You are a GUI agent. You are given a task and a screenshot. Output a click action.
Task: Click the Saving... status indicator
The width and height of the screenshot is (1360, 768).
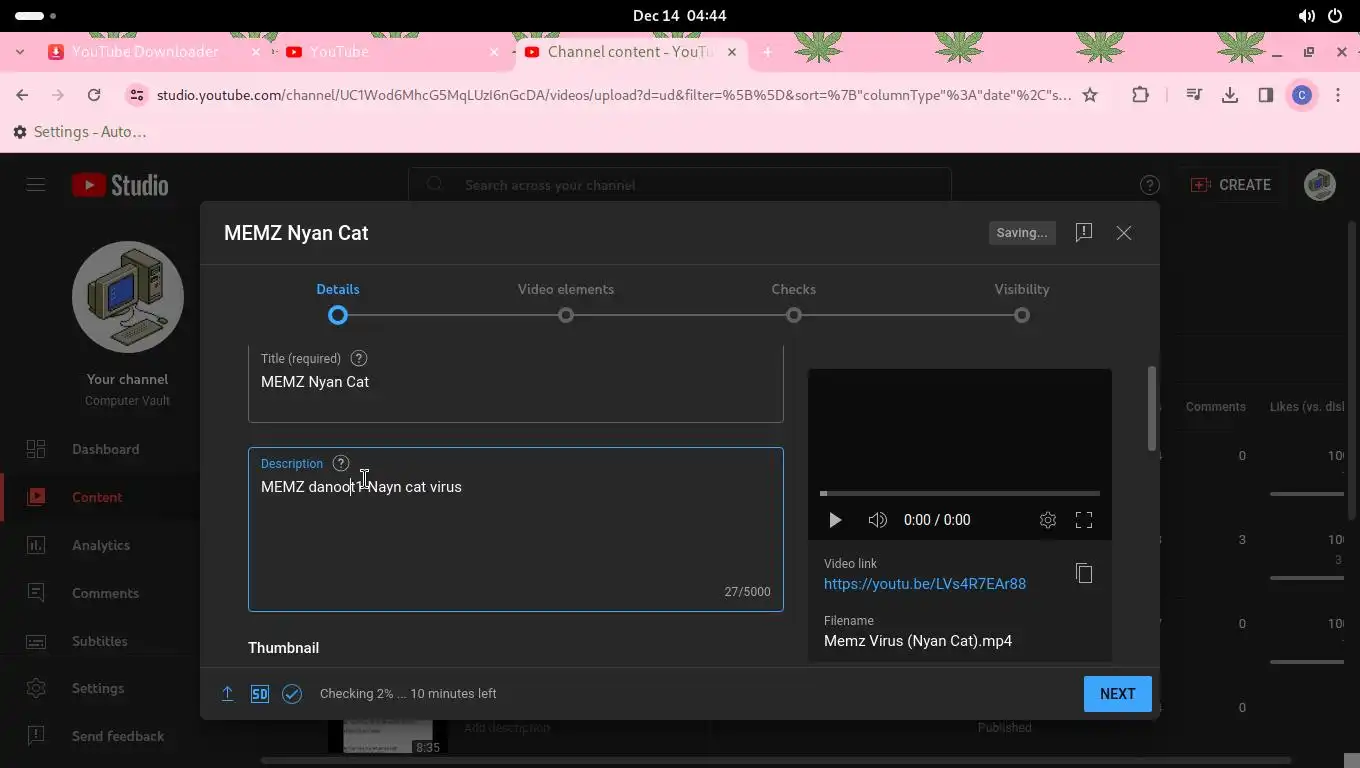[x=1022, y=232]
